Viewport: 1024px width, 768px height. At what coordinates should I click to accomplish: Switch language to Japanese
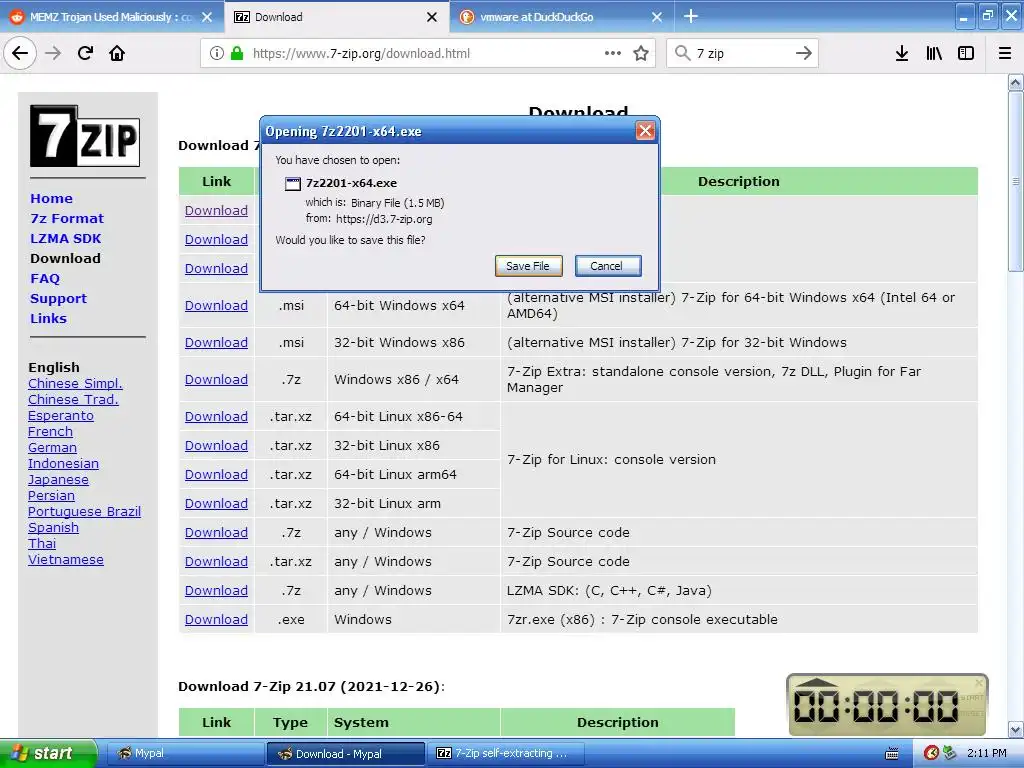coord(58,479)
